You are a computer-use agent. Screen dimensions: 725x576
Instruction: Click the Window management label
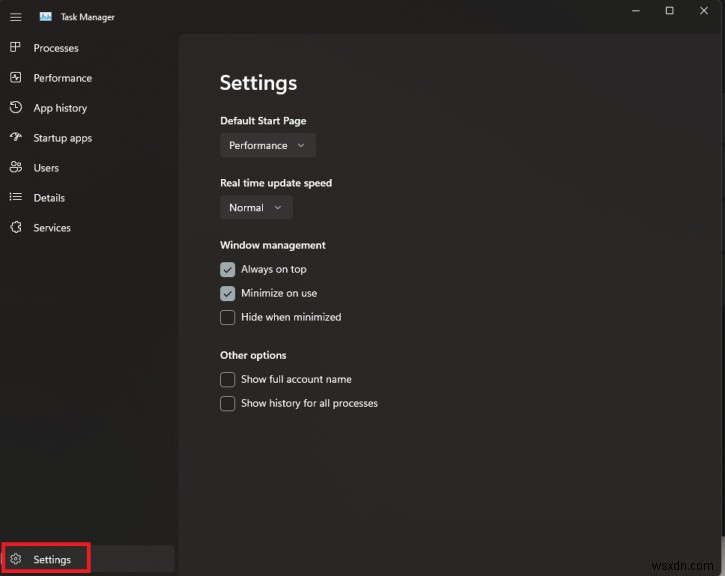(x=273, y=245)
